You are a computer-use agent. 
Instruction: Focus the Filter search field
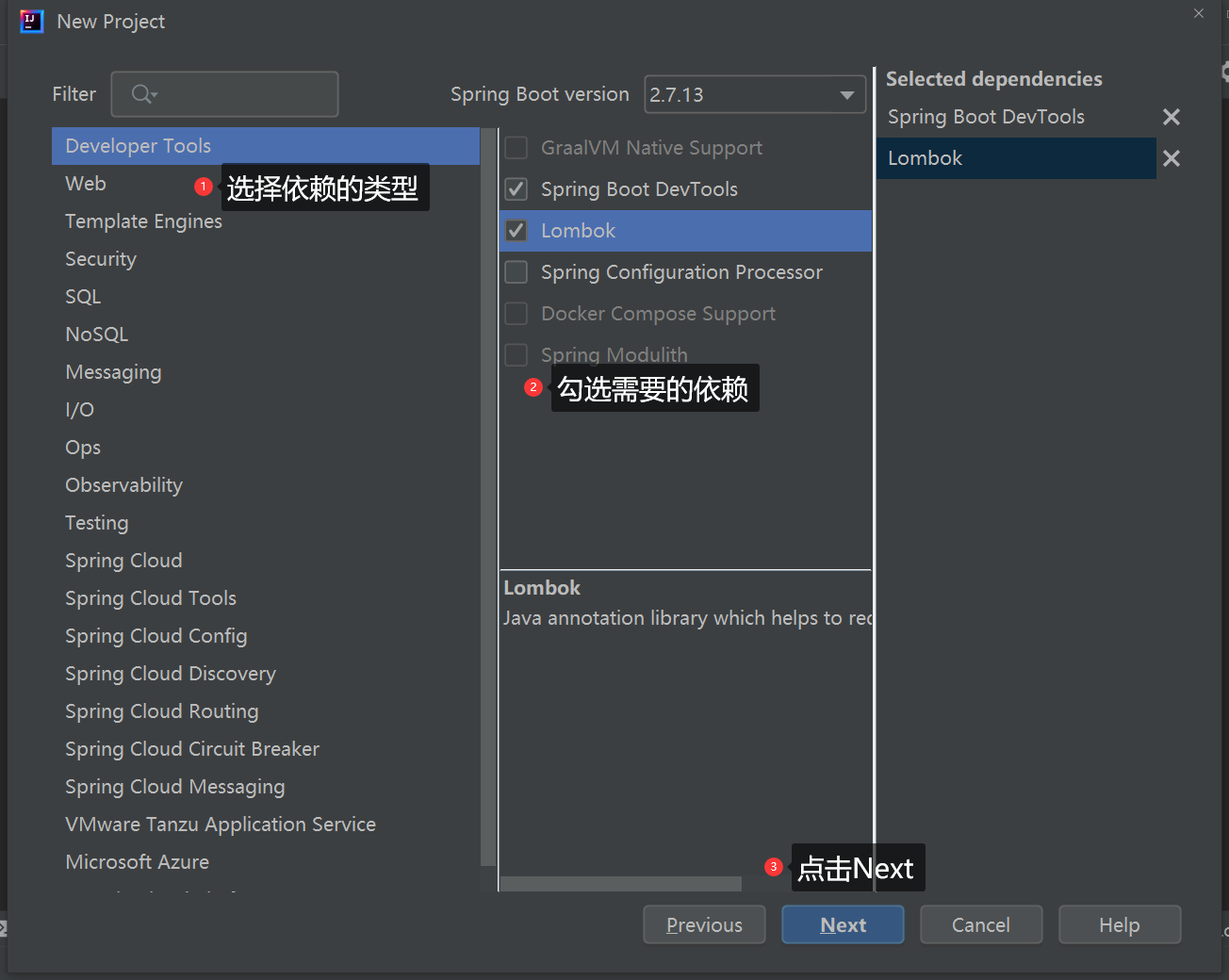point(224,94)
